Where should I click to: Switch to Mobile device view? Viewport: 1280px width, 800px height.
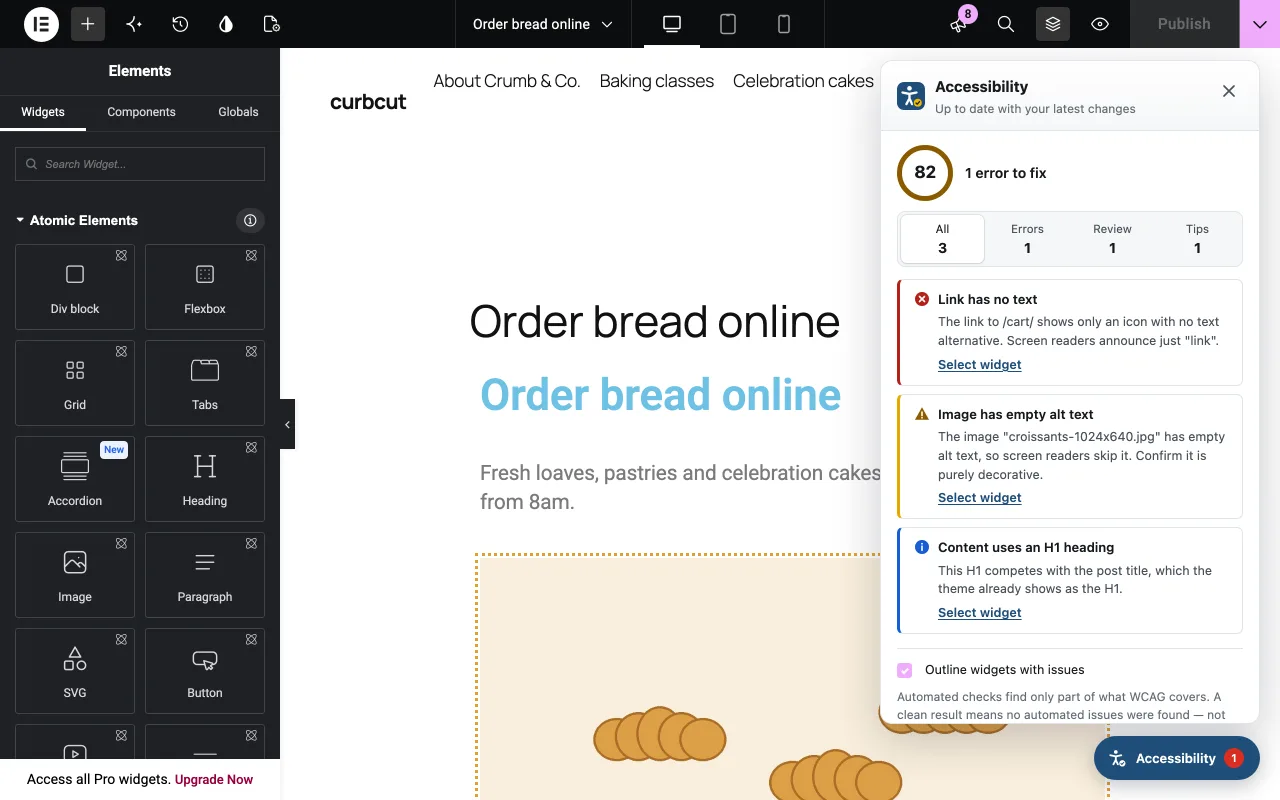click(784, 24)
